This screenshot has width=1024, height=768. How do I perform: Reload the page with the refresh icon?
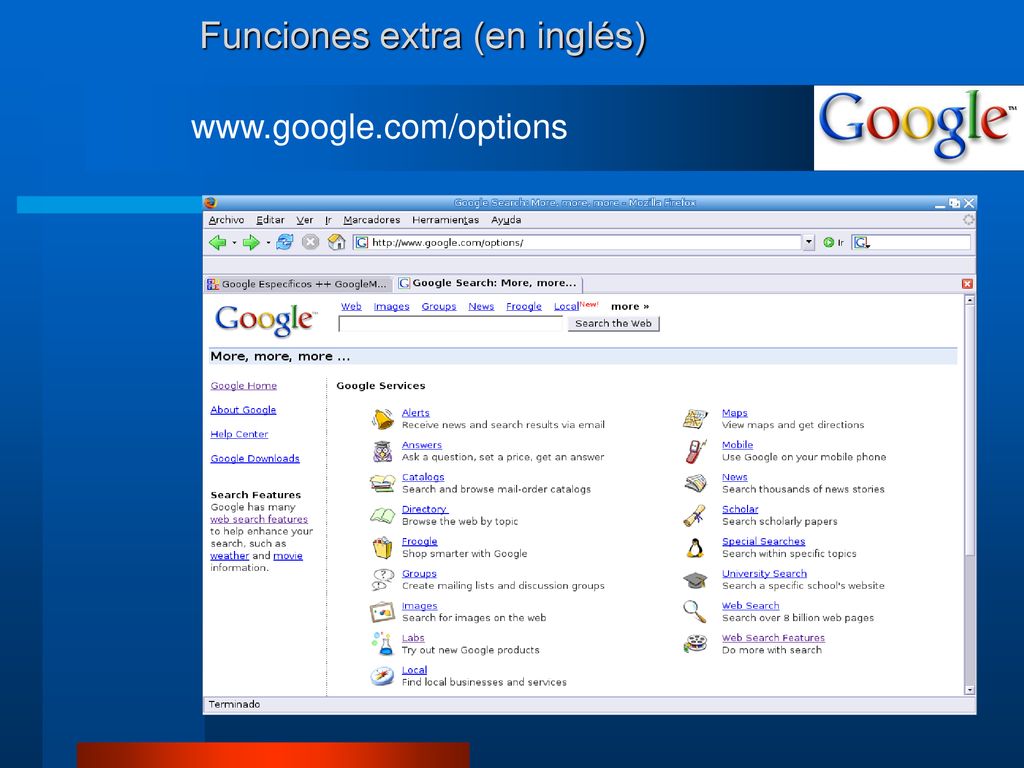(285, 242)
